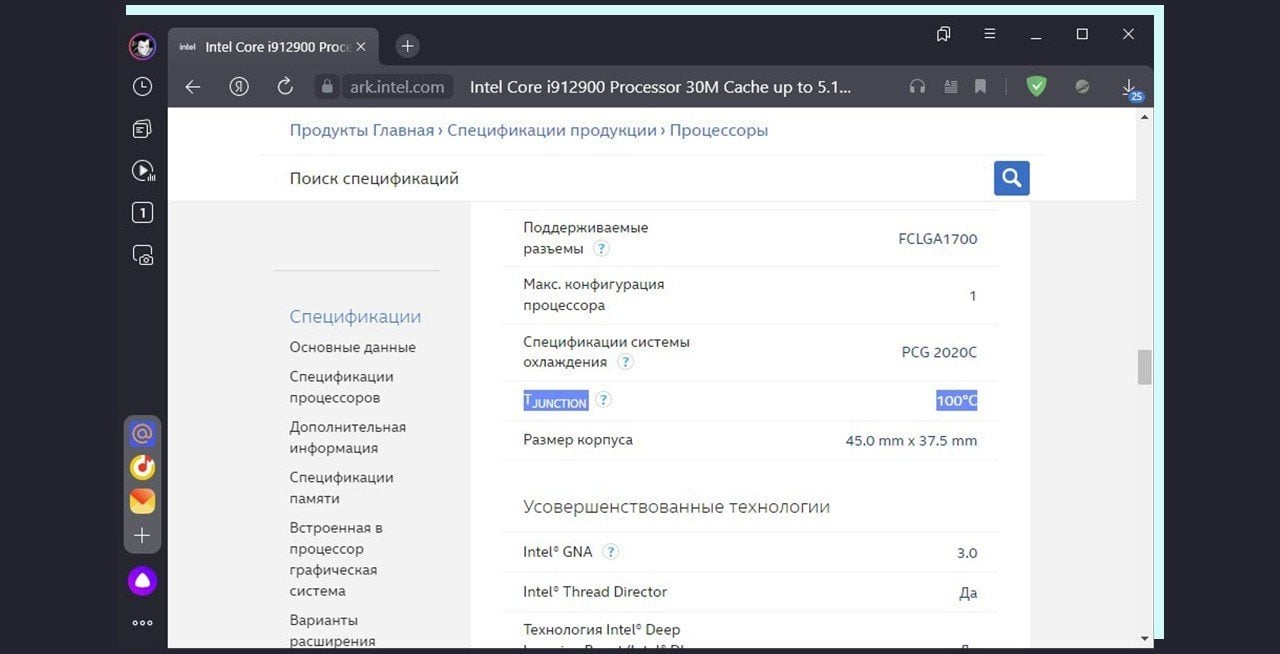The width and height of the screenshot is (1280, 654).
Task: Close the Intel Core i912900 tab
Action: click(x=361, y=46)
